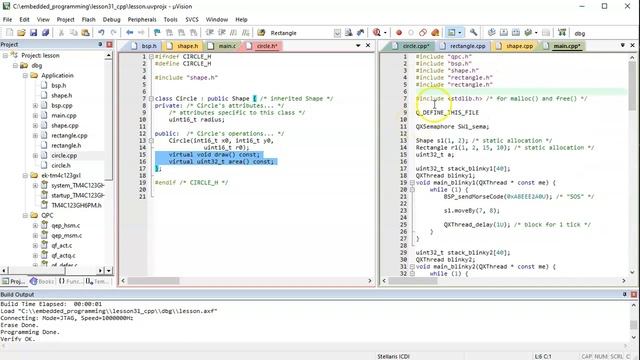The image size is (640, 360).
Task: Fold main_blinky2 function at line 31
Action: click(x=412, y=267)
